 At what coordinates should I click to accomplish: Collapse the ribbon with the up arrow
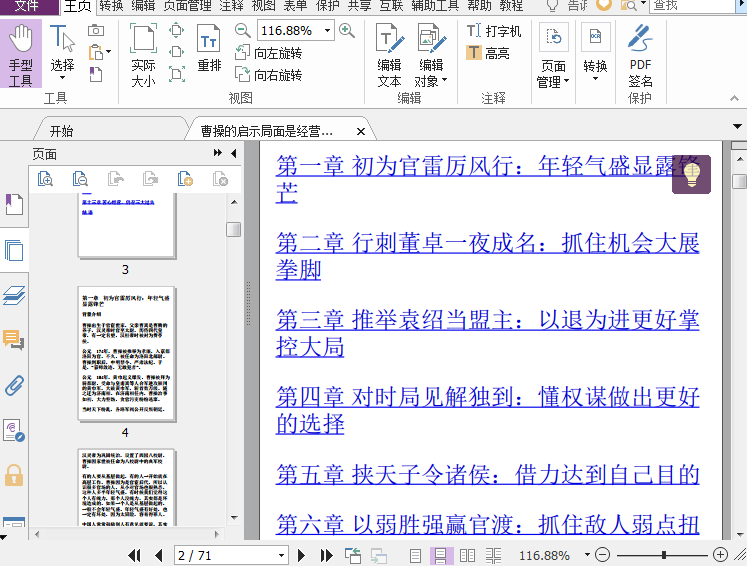(734, 98)
